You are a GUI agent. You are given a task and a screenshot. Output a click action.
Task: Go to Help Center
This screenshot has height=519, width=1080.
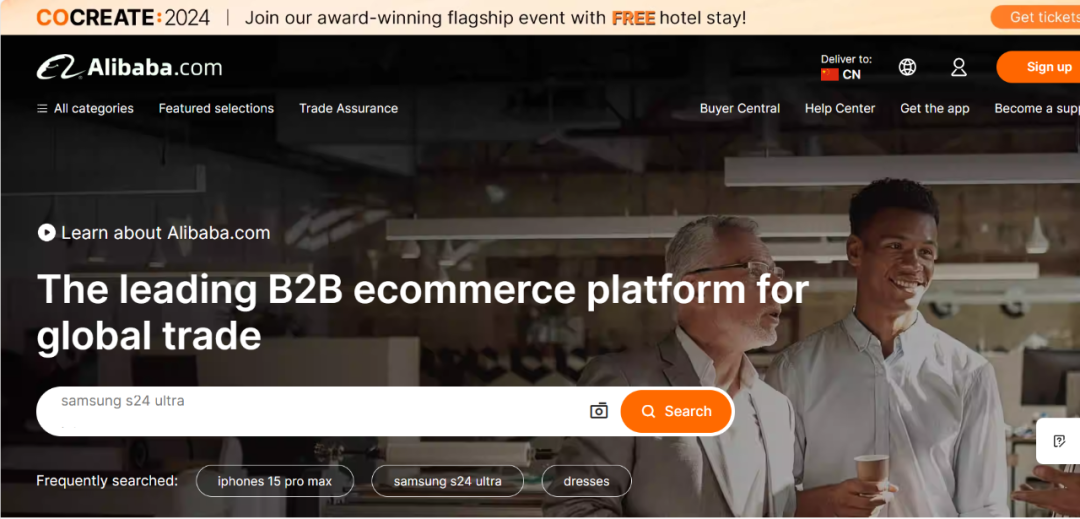point(840,108)
